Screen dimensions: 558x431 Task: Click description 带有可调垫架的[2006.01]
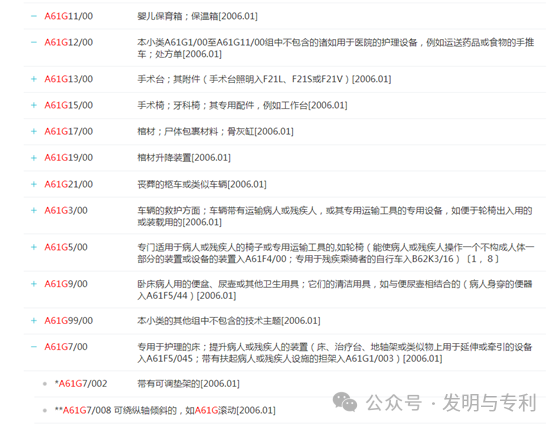[189, 384]
